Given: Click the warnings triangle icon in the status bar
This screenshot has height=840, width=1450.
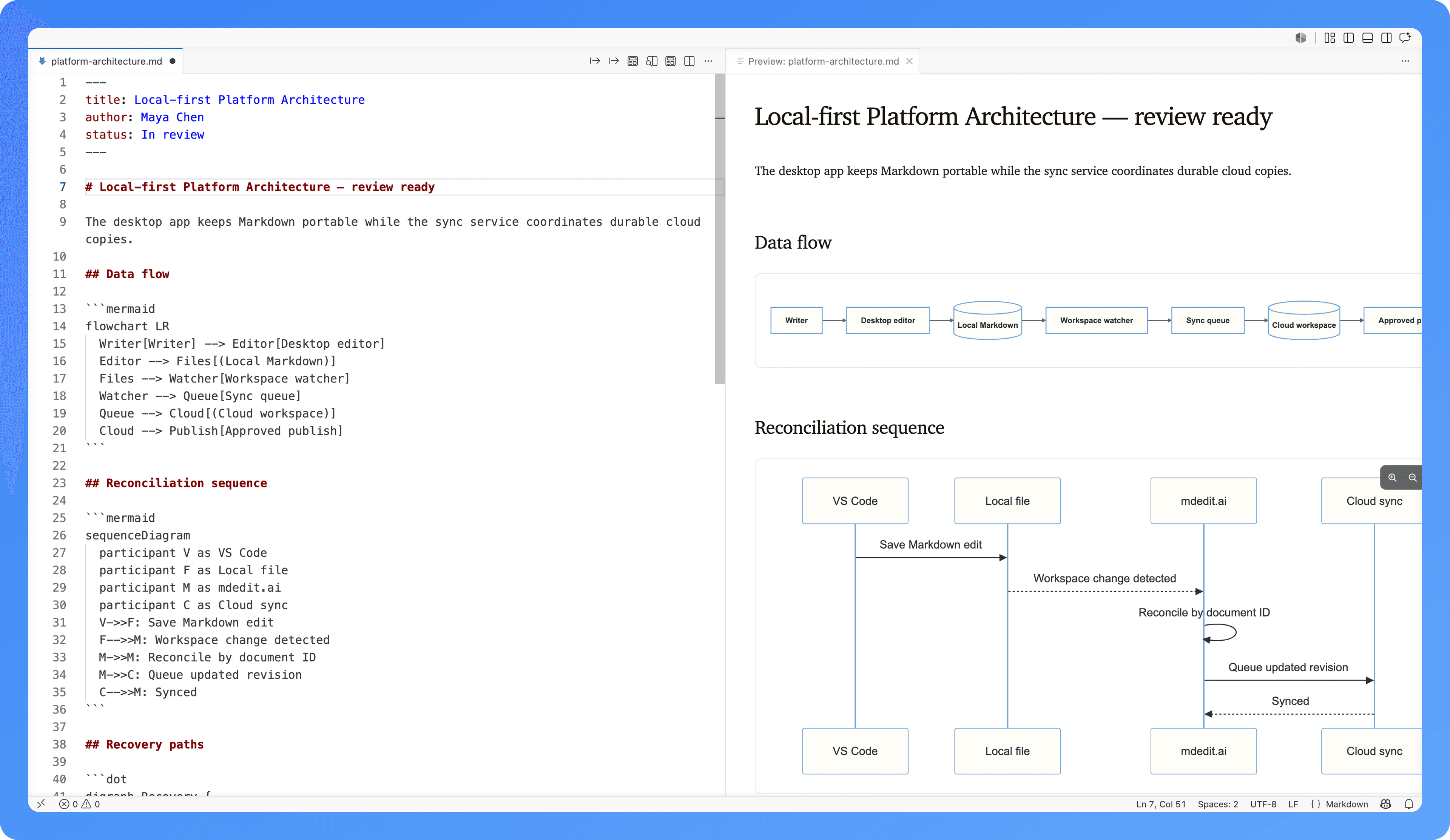Looking at the screenshot, I should point(86,805).
